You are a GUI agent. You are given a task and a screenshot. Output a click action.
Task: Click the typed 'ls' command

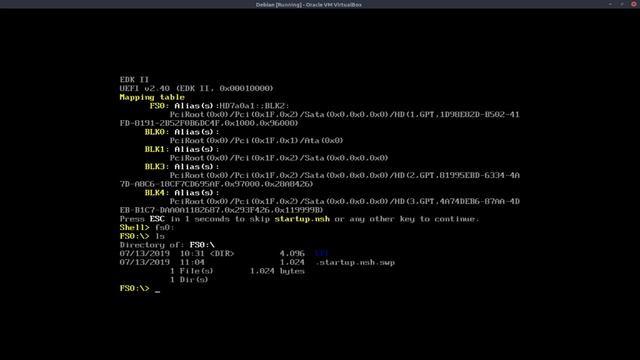click(160, 236)
